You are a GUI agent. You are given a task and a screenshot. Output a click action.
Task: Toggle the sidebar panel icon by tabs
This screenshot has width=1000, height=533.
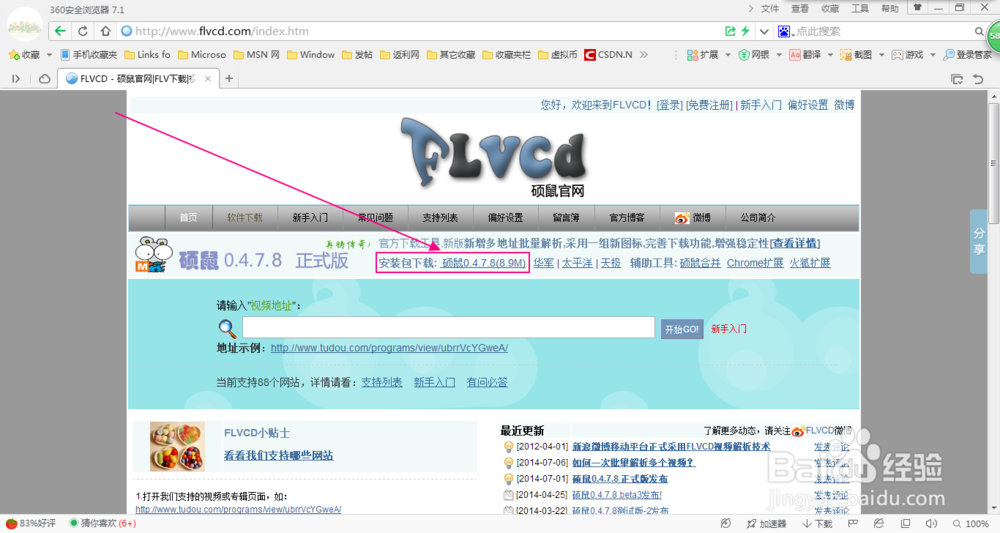tap(16, 78)
